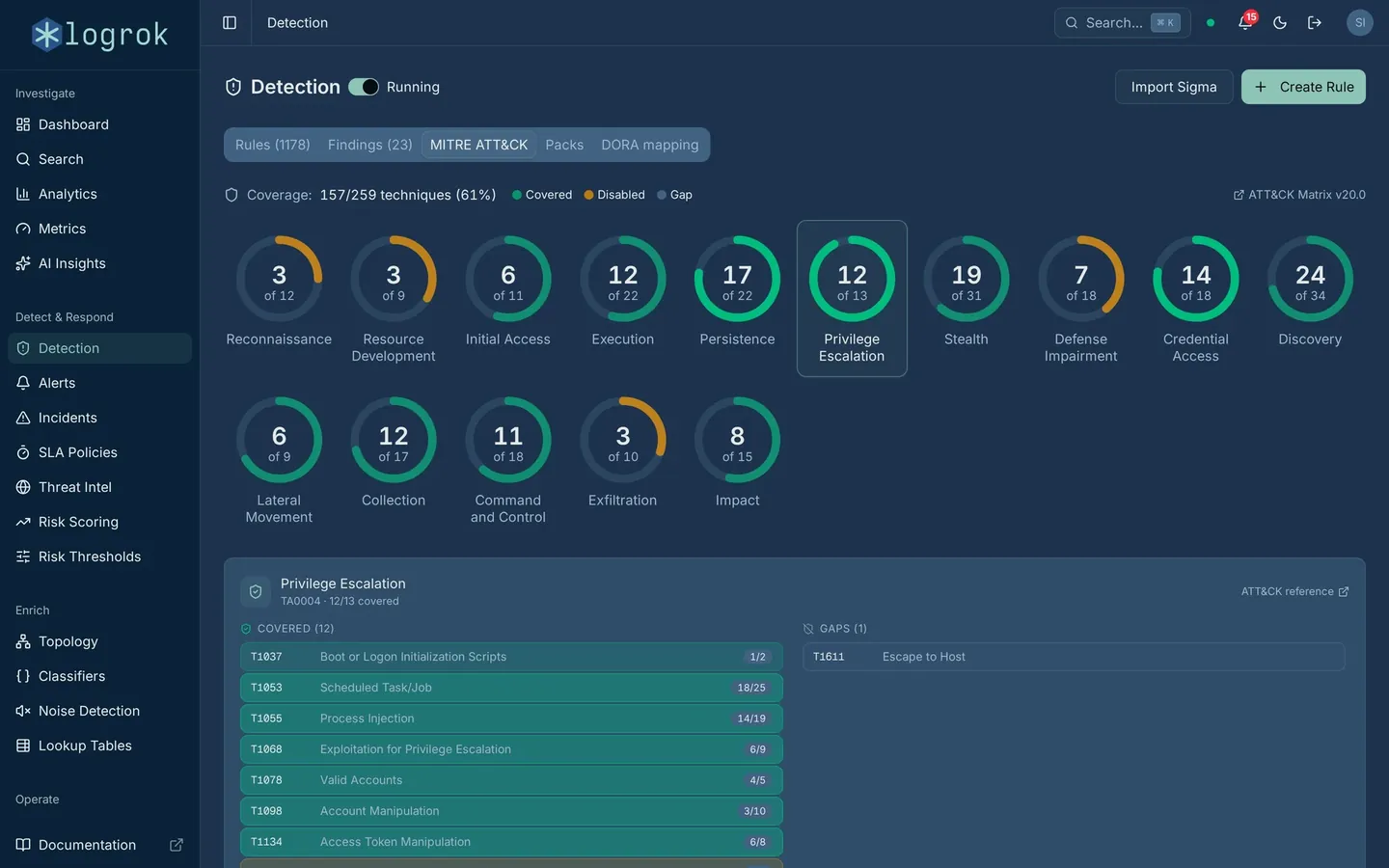Collapse the sidebar panel icon

(x=230, y=22)
